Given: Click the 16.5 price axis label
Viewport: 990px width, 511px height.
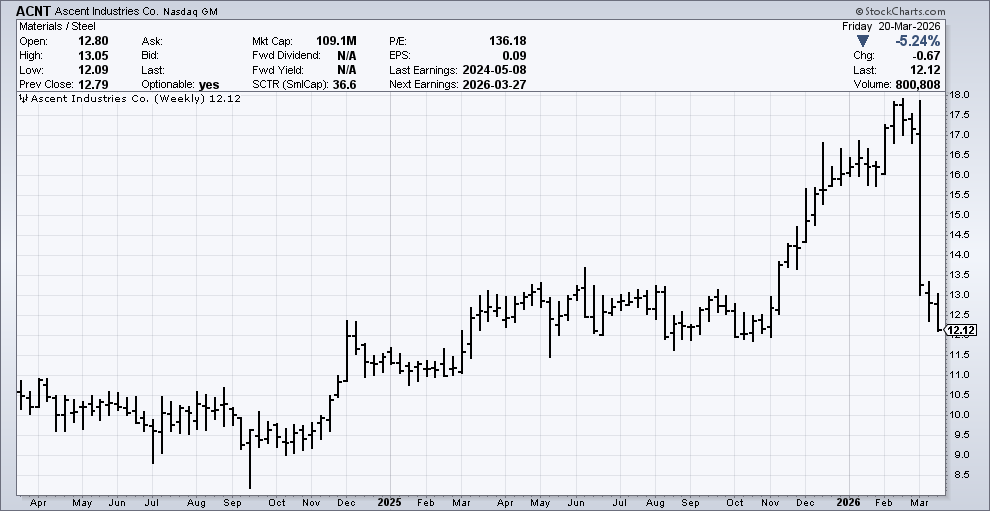Looking at the screenshot, I should click(x=960, y=155).
